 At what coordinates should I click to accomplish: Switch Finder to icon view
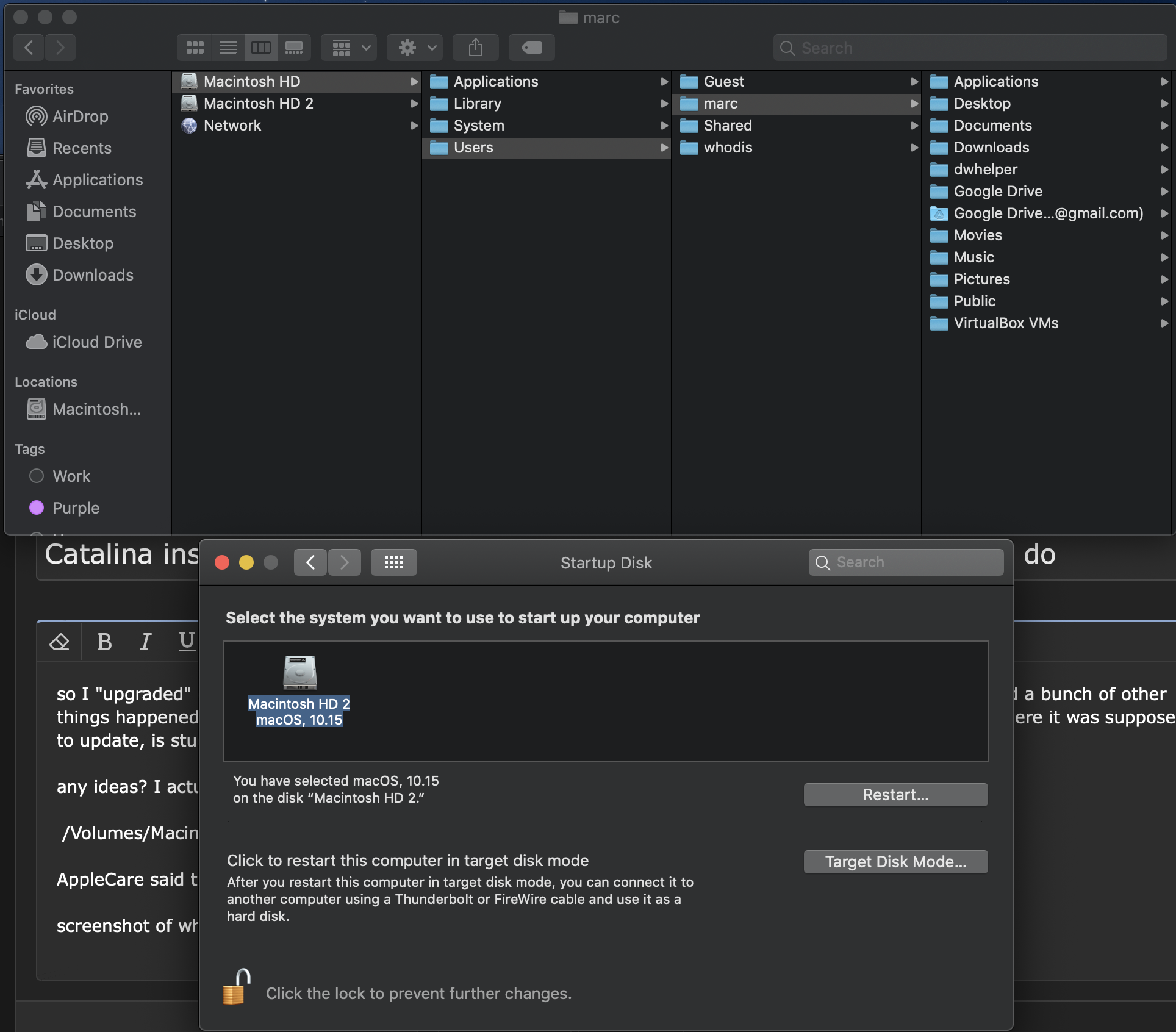(195, 48)
